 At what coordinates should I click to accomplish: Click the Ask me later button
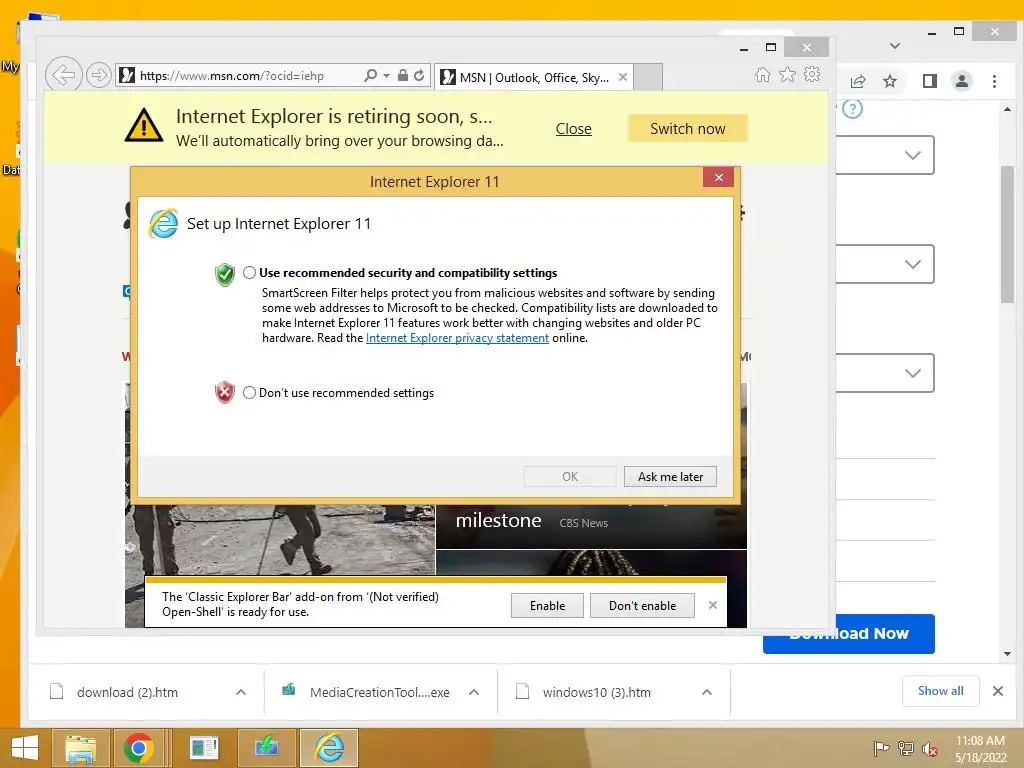pyautogui.click(x=670, y=477)
